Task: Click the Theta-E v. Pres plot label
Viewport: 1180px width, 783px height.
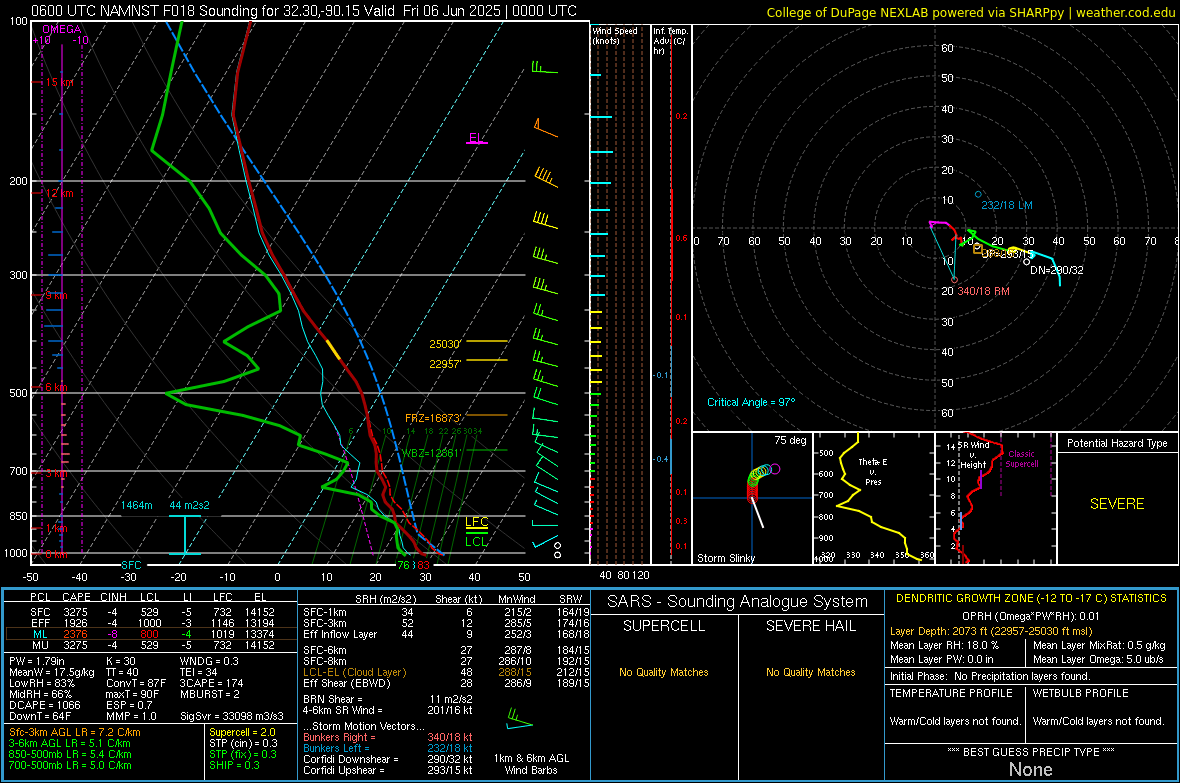Action: point(873,471)
